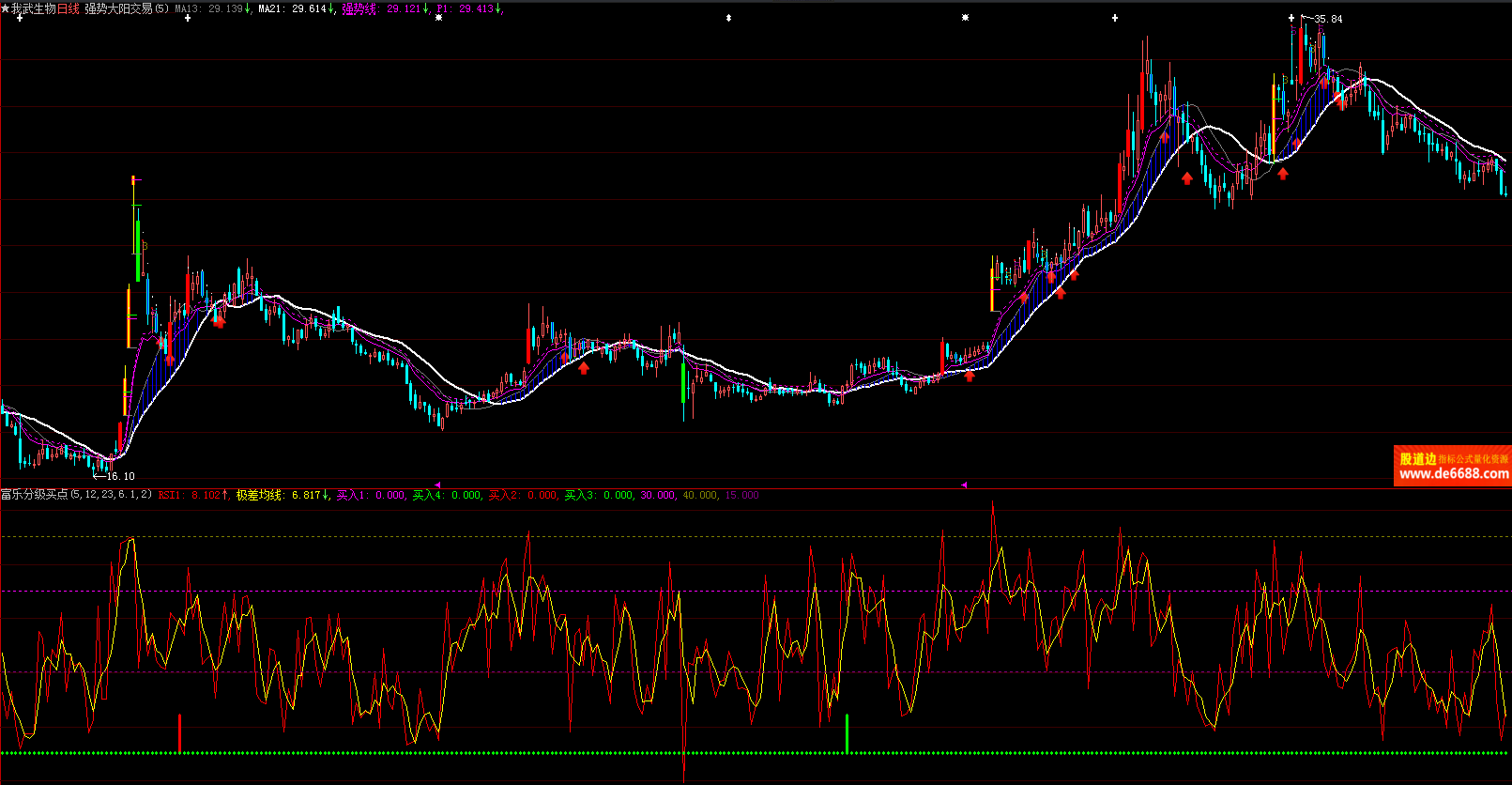
Task: Click the star icon before 我武生物
Action: [x=6, y=8]
